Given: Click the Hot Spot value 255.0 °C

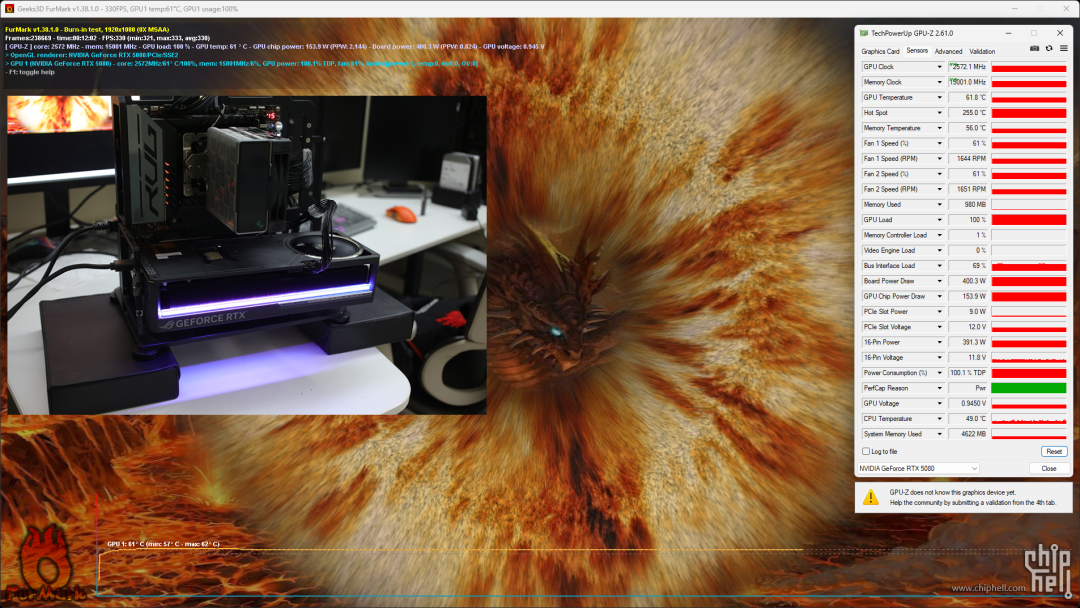Looking at the screenshot, I should point(968,113).
